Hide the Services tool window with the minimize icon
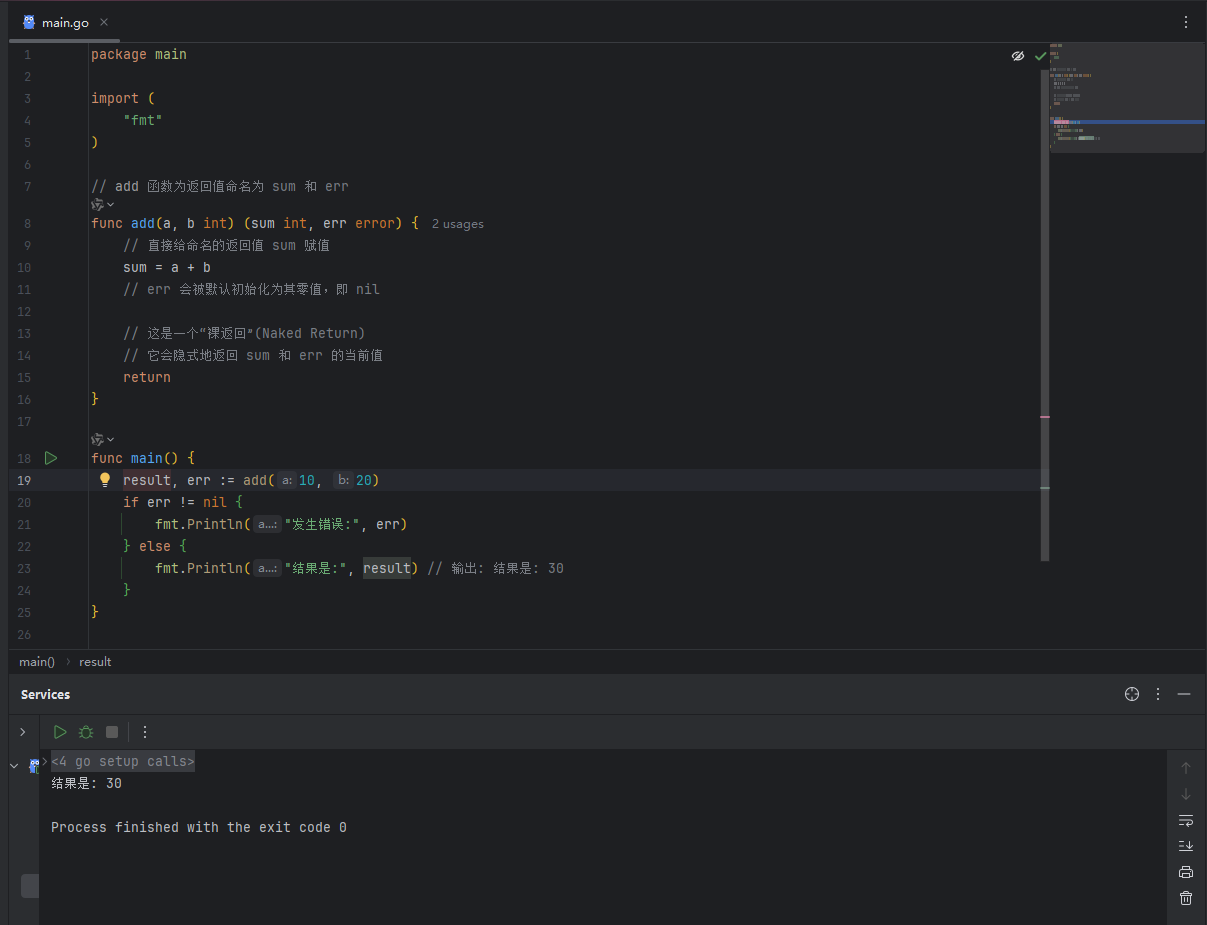The height and width of the screenshot is (925, 1207). tap(1184, 694)
